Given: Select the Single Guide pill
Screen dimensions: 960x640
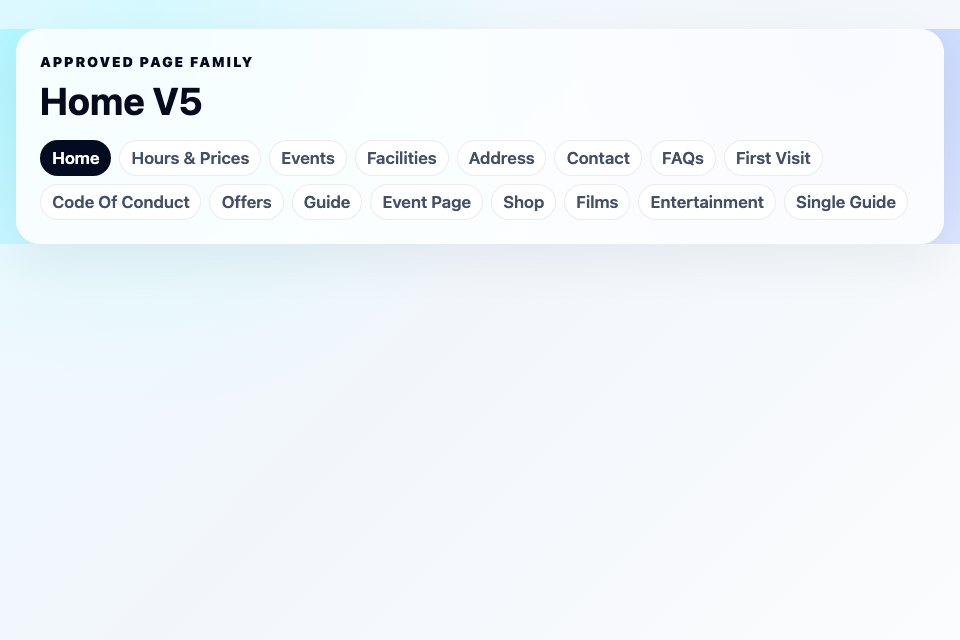Looking at the screenshot, I should tap(846, 202).
